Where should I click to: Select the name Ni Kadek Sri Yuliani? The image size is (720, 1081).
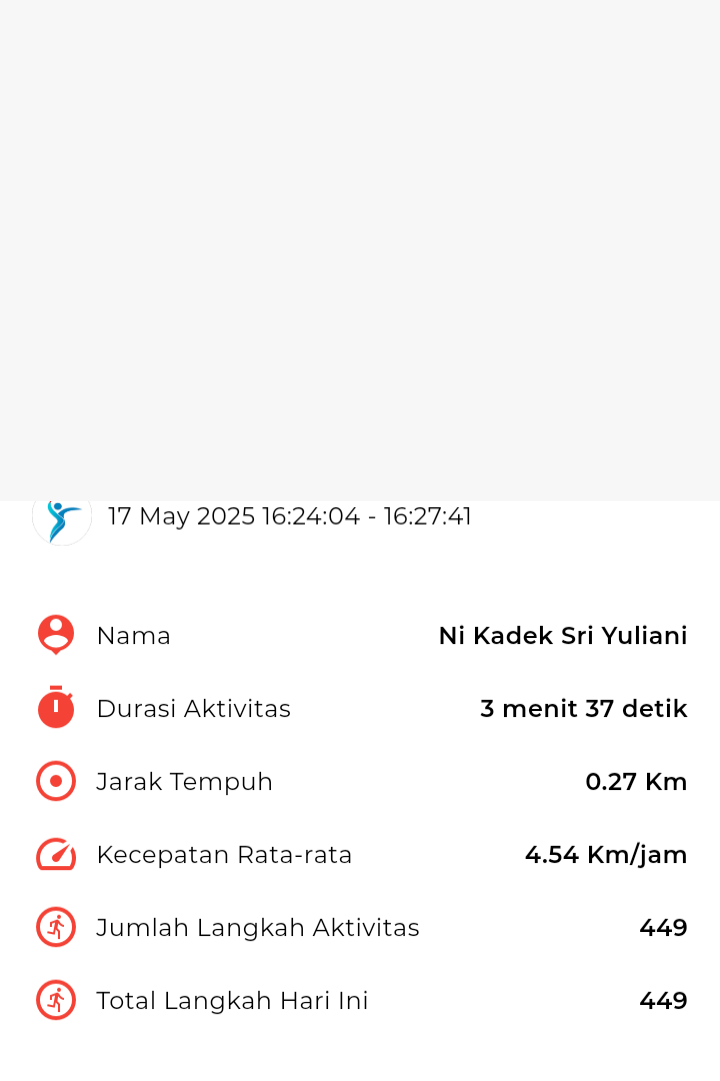(563, 636)
